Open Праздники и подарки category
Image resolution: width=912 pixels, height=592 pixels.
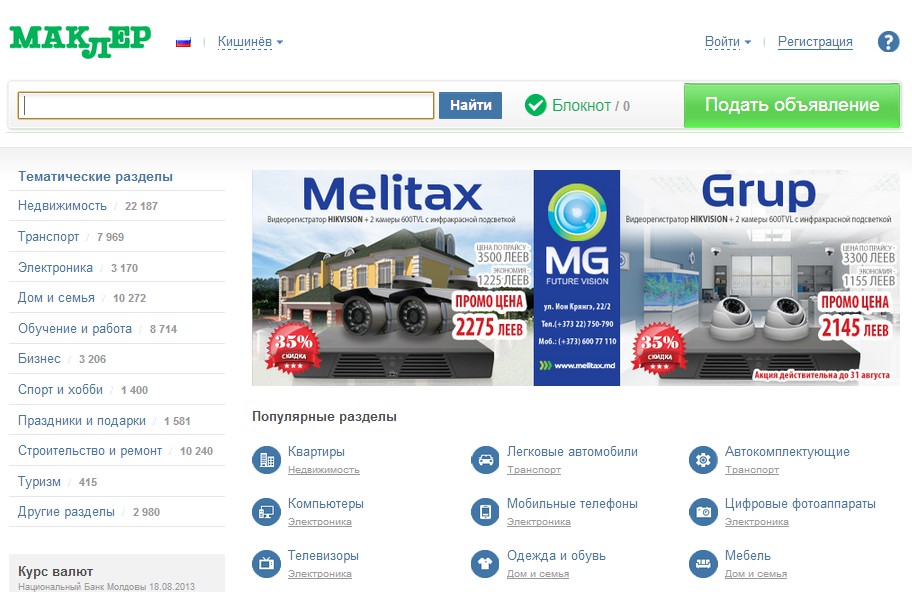pos(82,420)
